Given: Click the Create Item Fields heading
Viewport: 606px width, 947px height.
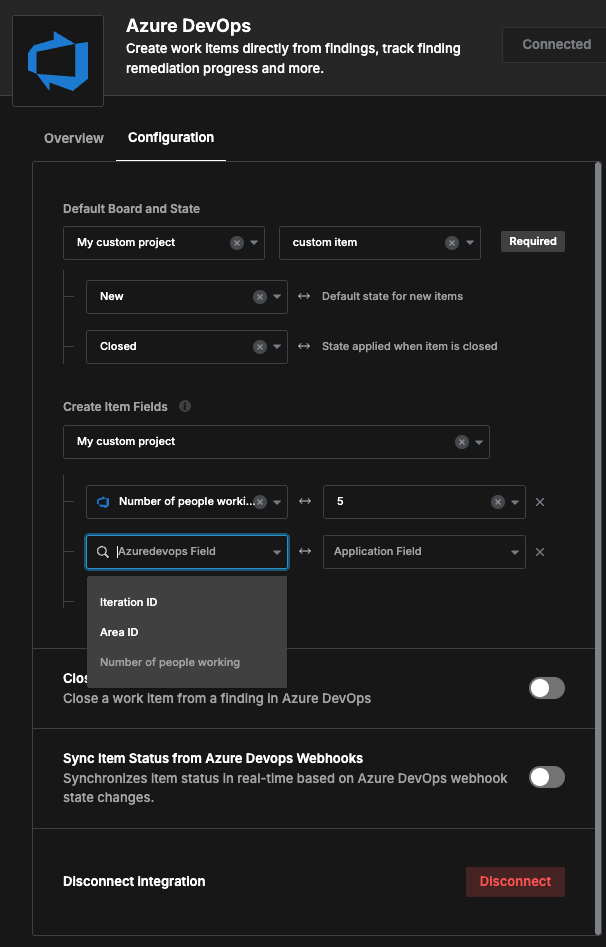Looking at the screenshot, I should [x=115, y=407].
